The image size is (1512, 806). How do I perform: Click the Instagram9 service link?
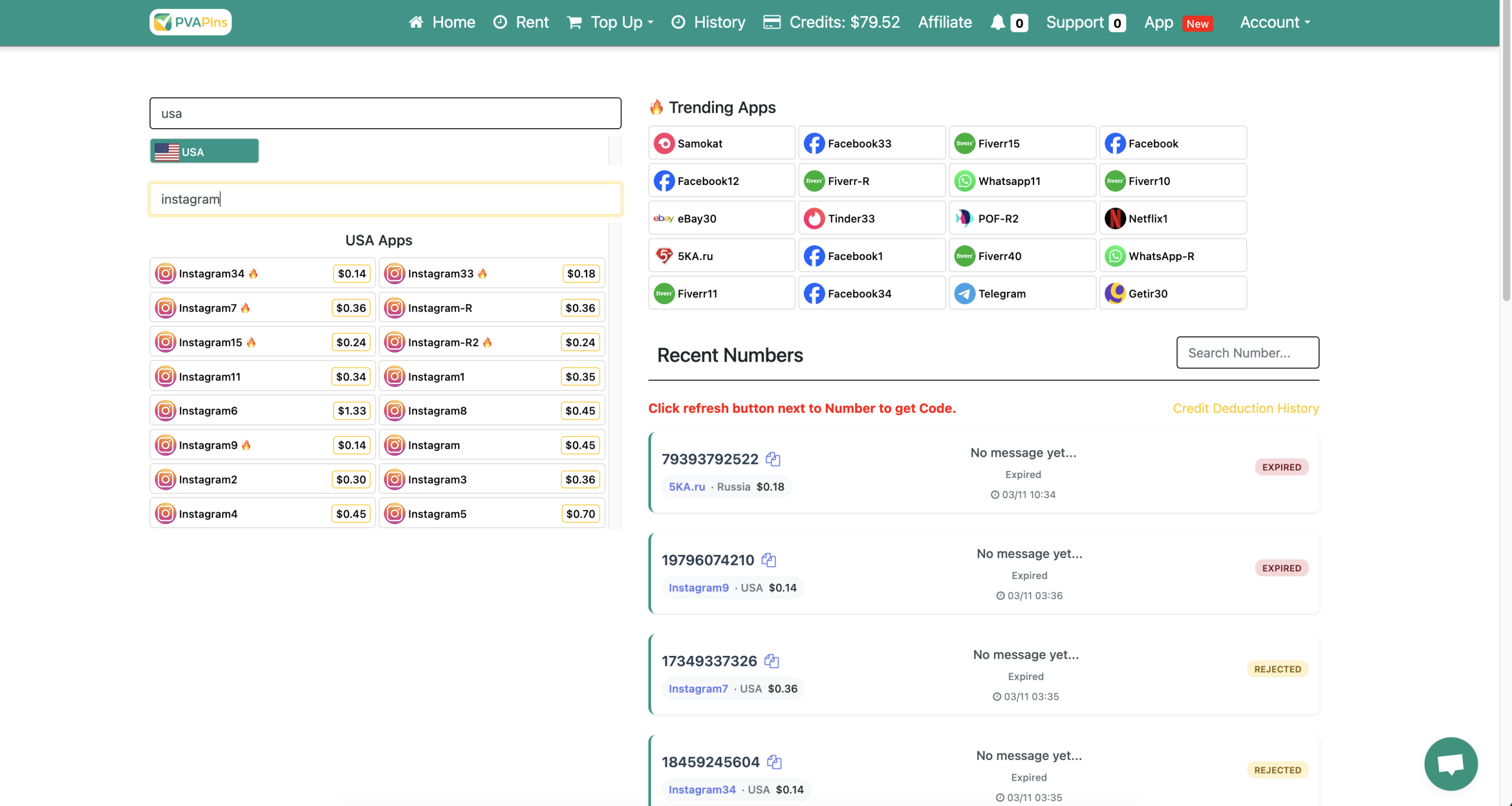698,588
